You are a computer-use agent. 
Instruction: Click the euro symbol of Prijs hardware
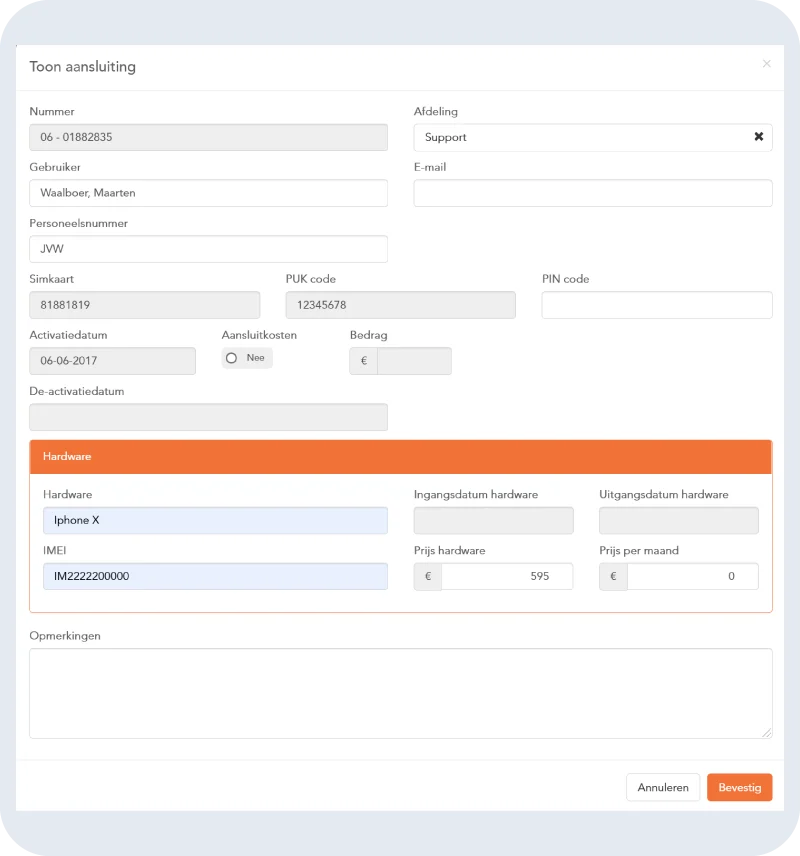(x=428, y=576)
